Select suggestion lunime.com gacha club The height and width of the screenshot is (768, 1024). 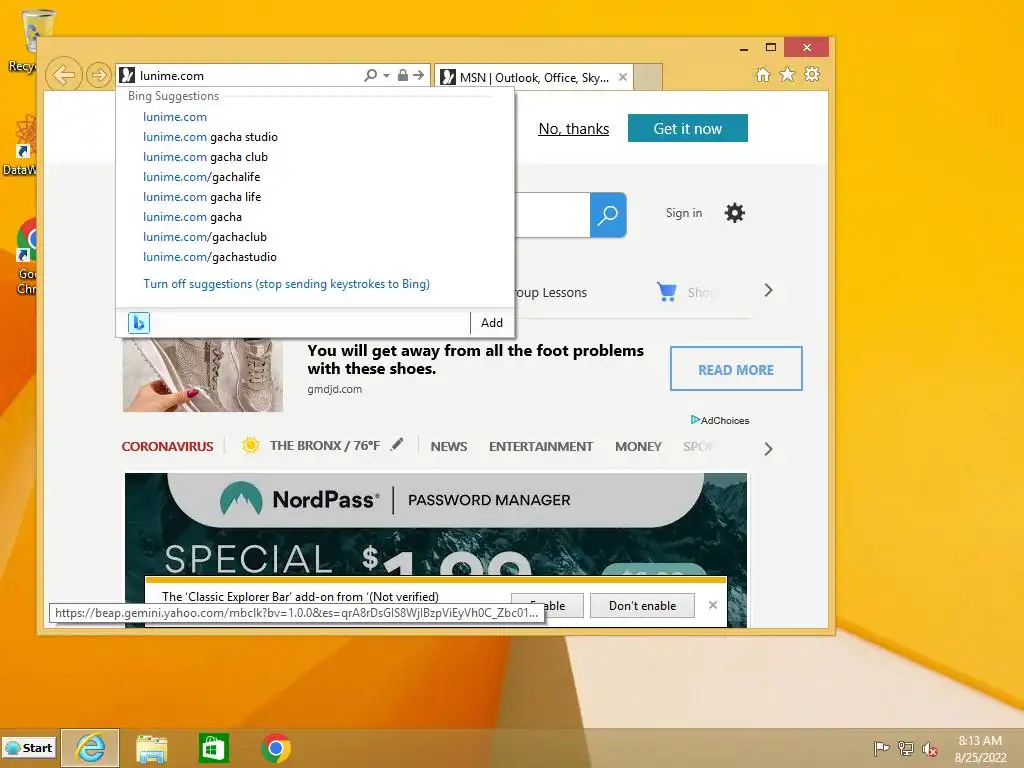tap(205, 157)
